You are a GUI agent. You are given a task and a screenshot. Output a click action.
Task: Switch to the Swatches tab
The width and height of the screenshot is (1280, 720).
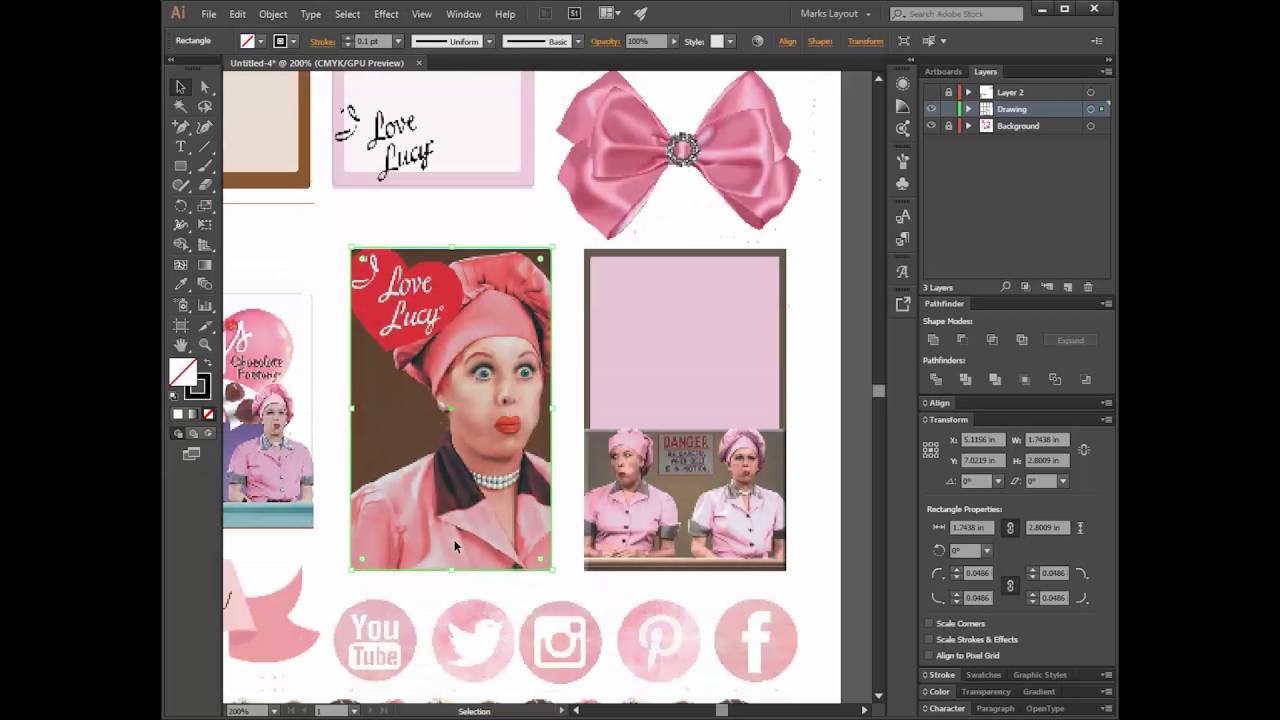click(x=983, y=675)
